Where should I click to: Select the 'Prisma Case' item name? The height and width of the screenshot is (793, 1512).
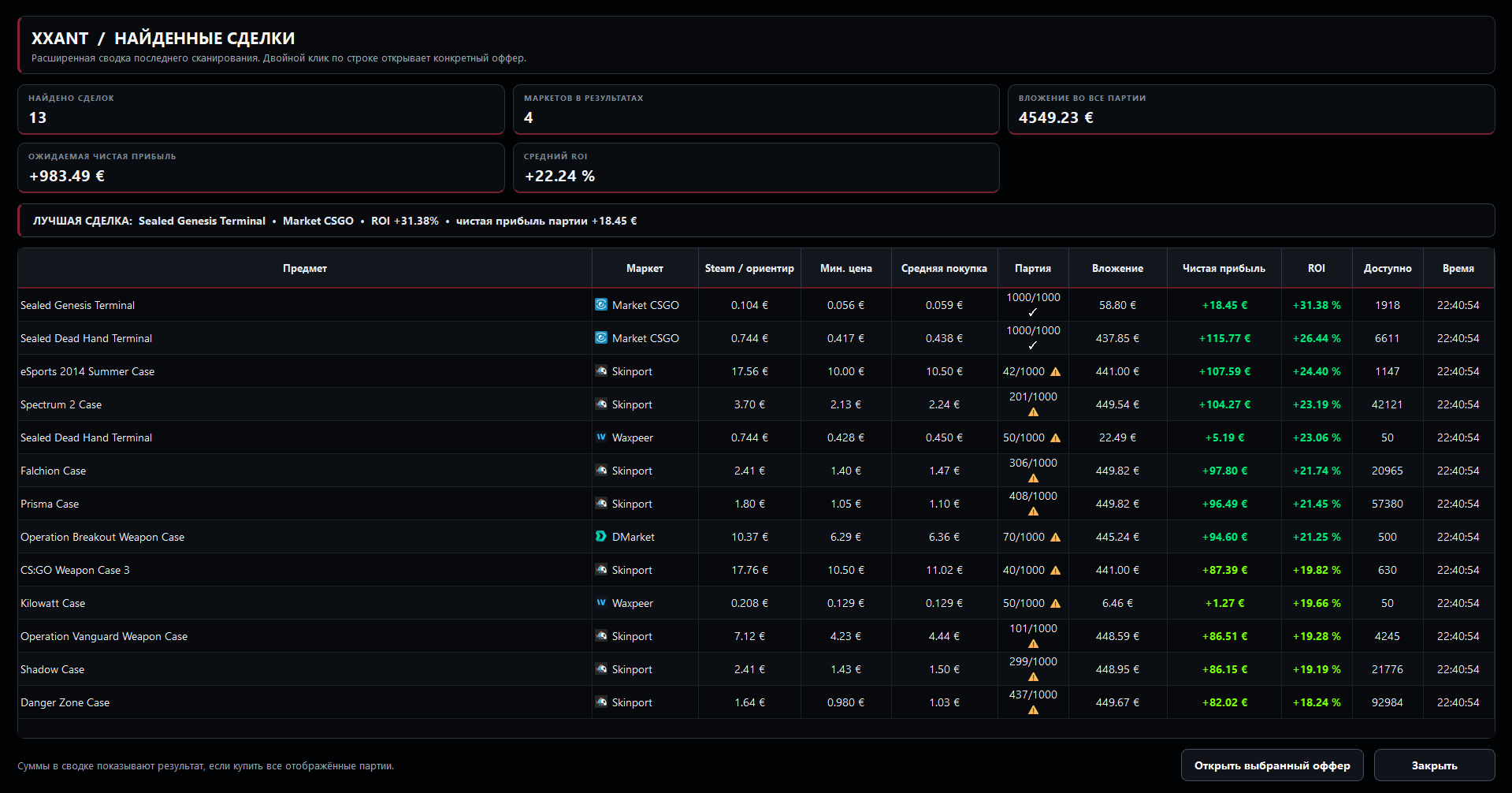pyautogui.click(x=50, y=504)
